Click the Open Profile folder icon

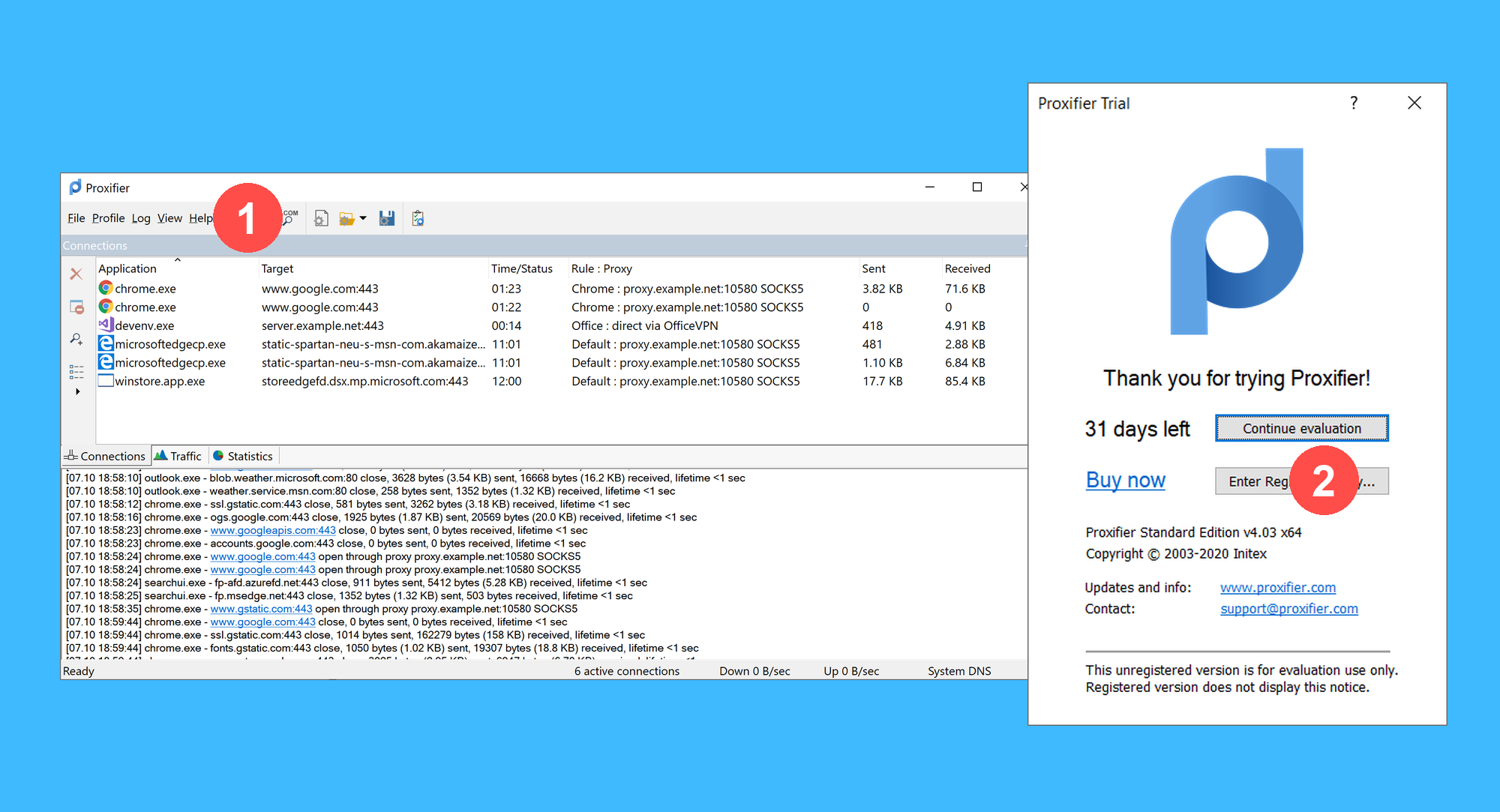(x=346, y=218)
